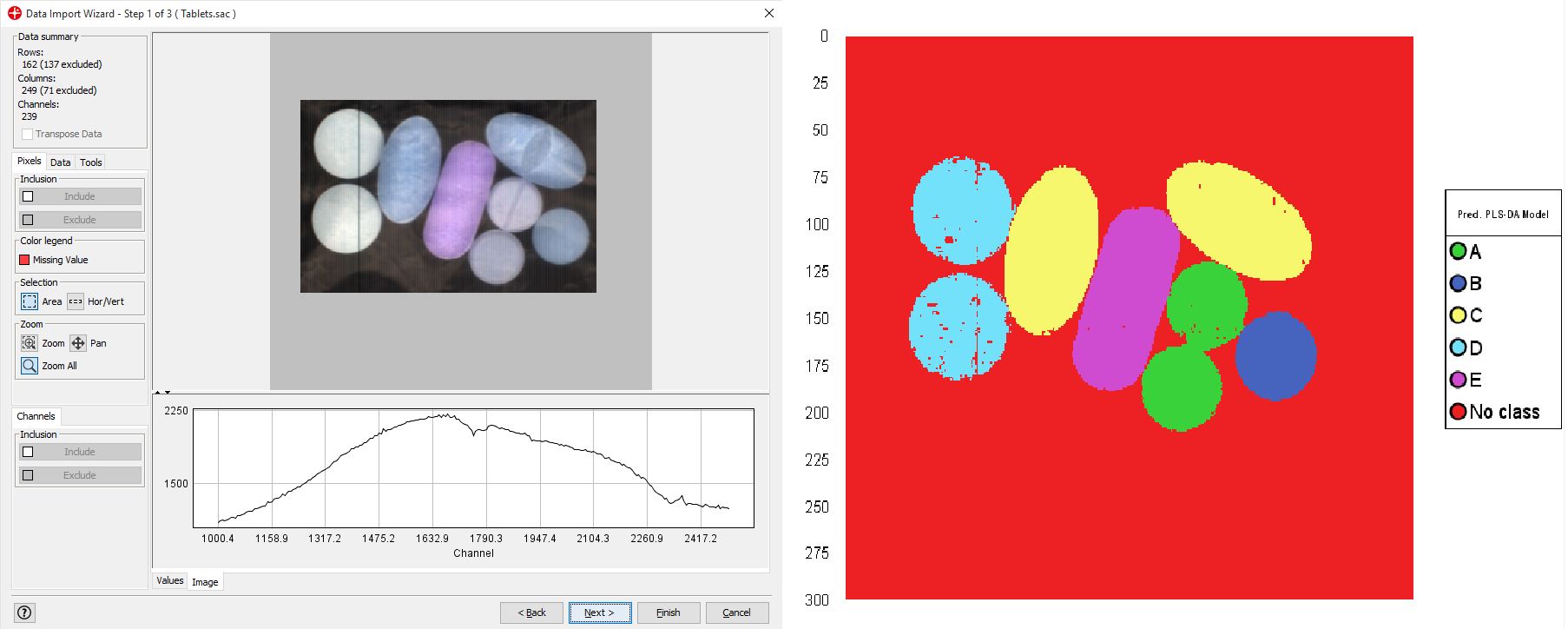
Task: Click the Finish button
Action: coord(668,612)
